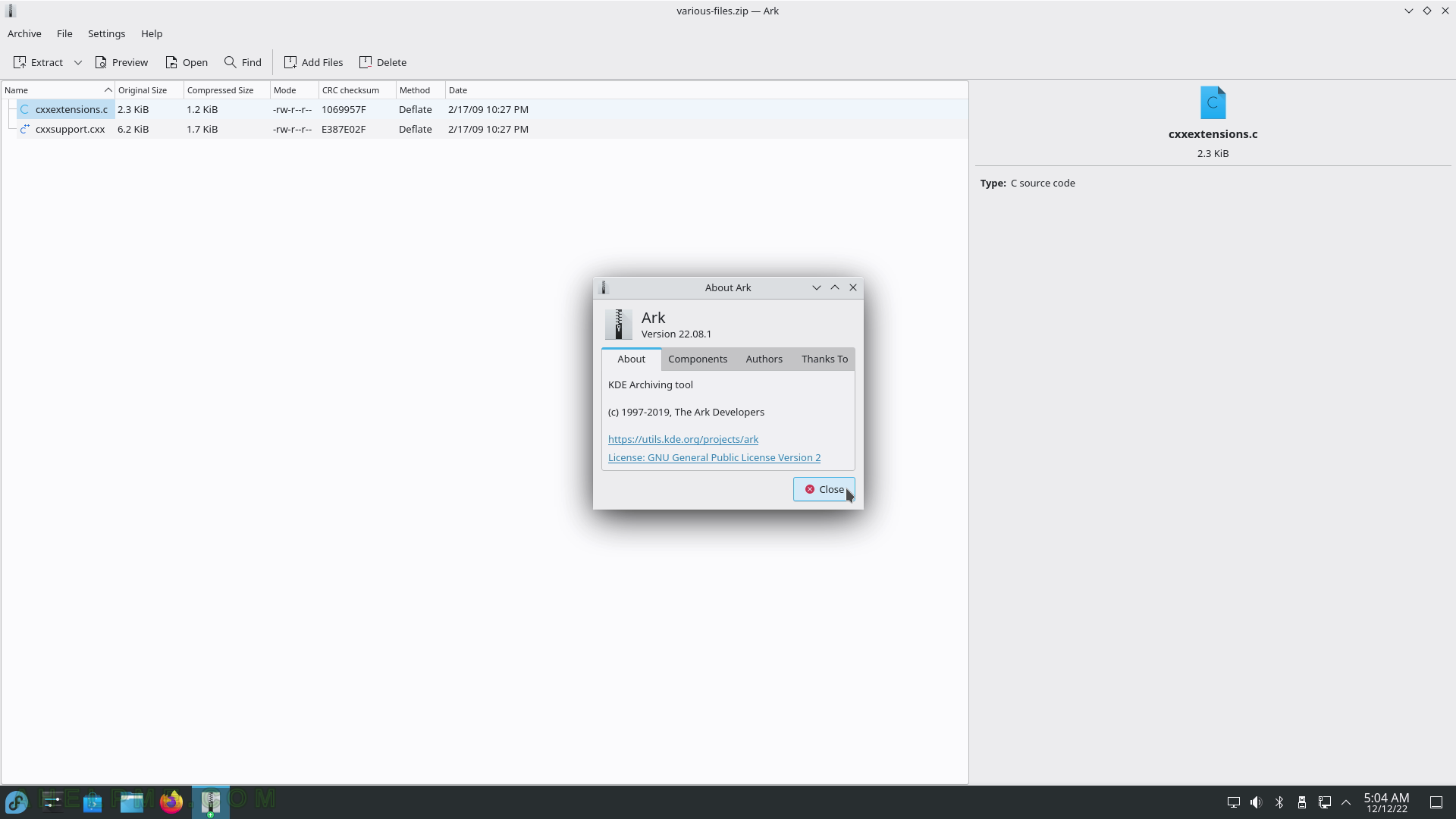This screenshot has height=819, width=1456.
Task: Sort by the Name column header
Action: tap(58, 90)
